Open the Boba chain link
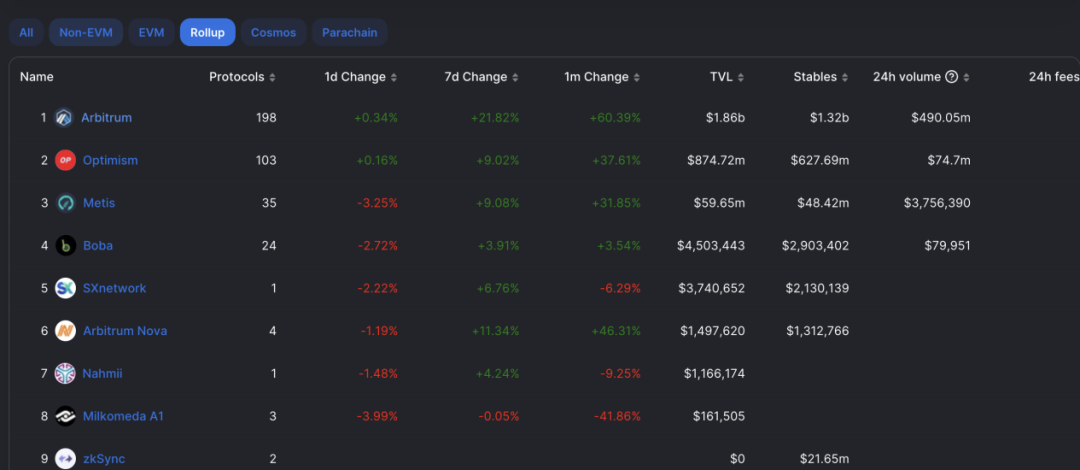 98,246
